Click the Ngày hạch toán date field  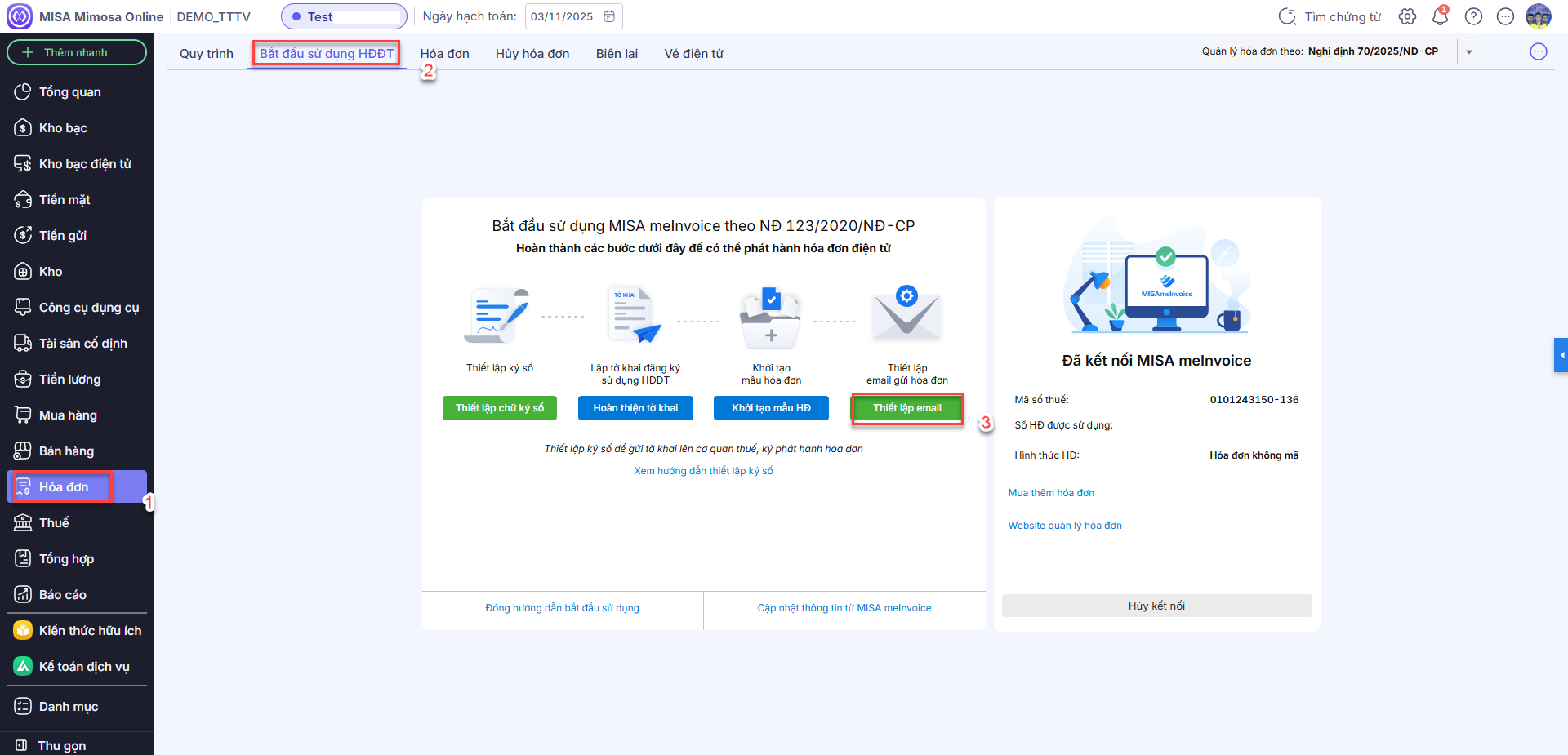click(573, 16)
